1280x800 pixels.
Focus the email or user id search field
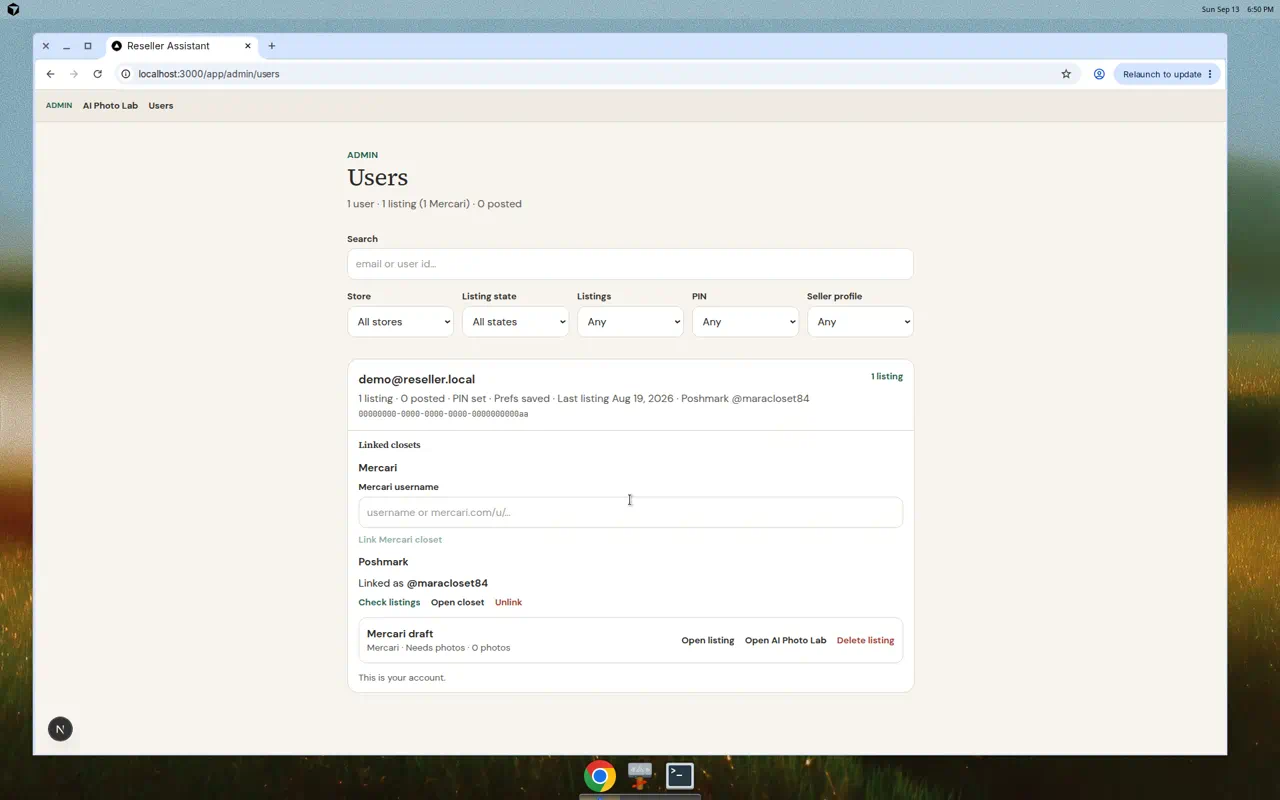click(x=630, y=264)
